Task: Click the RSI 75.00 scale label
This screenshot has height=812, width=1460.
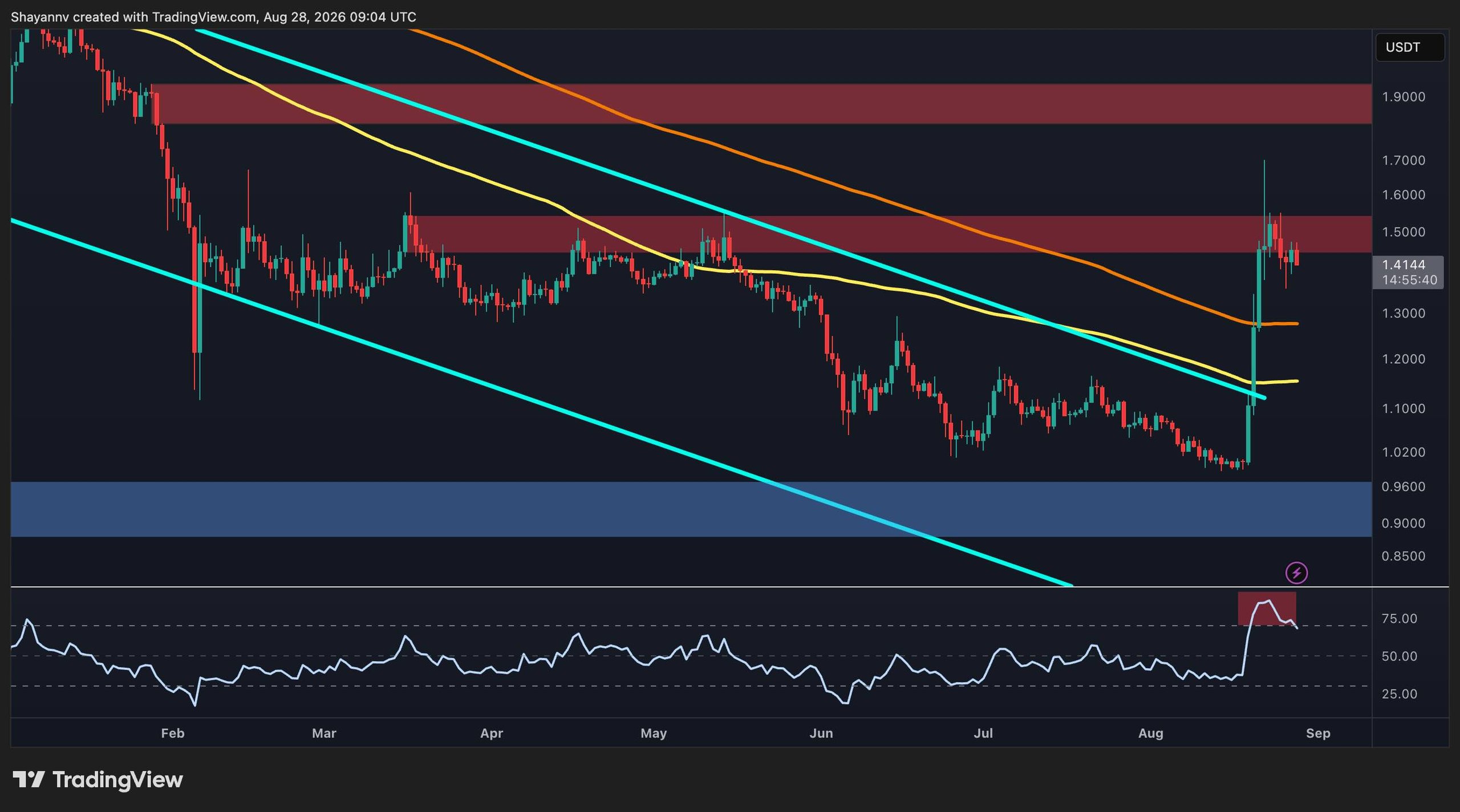Action: (x=1400, y=619)
